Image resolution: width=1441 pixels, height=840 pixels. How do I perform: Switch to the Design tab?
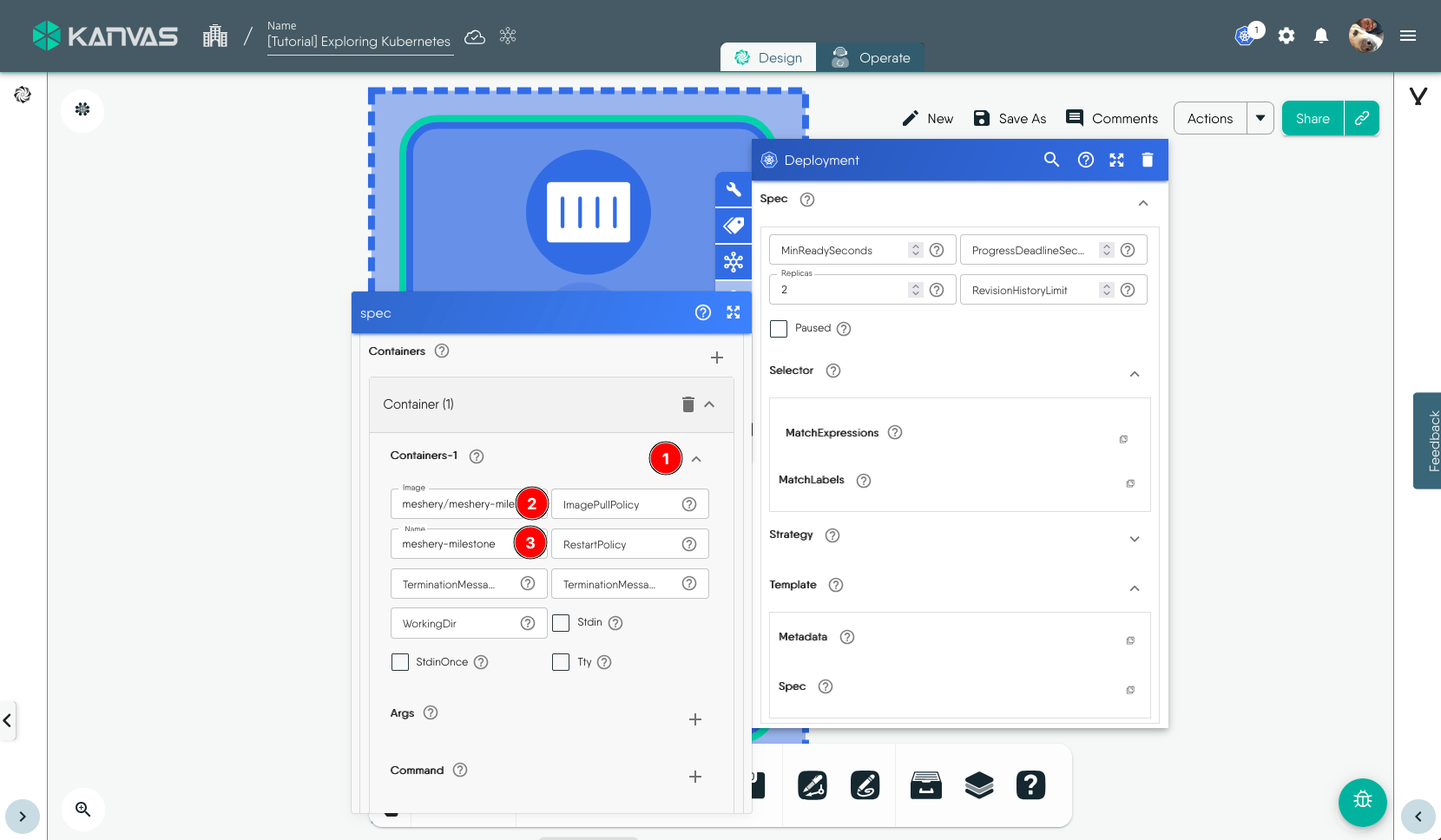[x=768, y=58]
